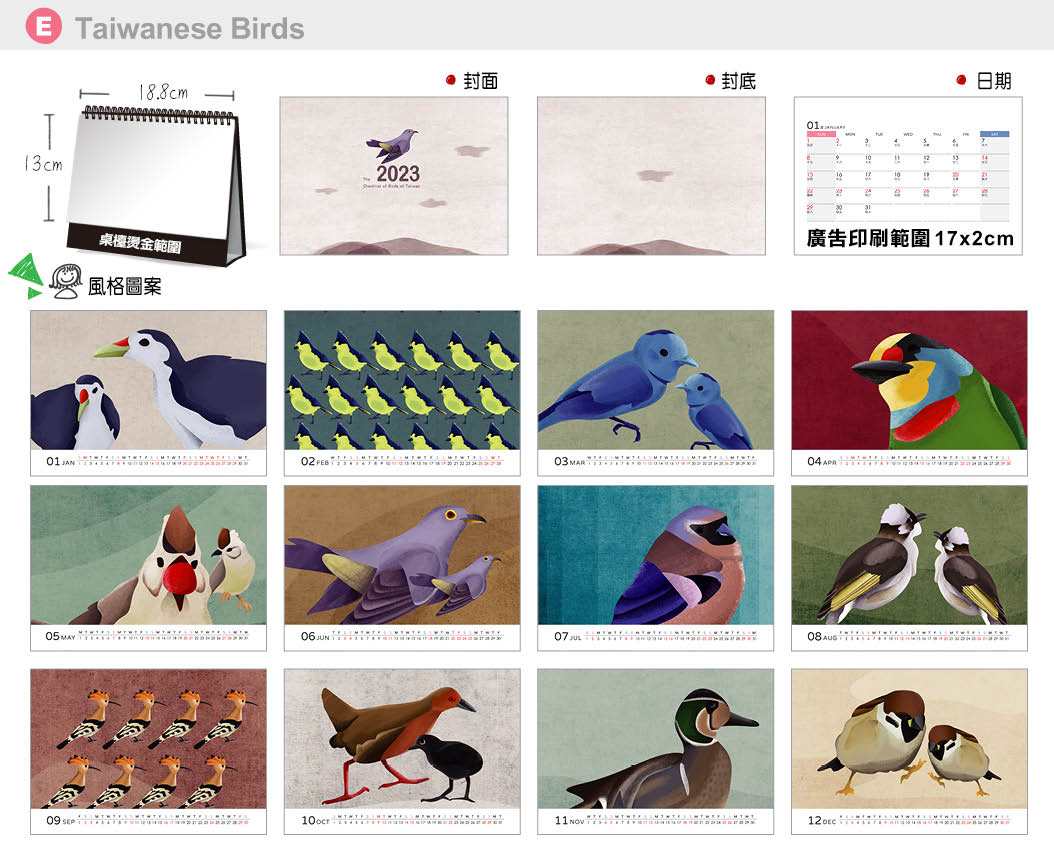The image size is (1054, 855).
Task: Click the red dot beside 封面
Action: [451, 80]
